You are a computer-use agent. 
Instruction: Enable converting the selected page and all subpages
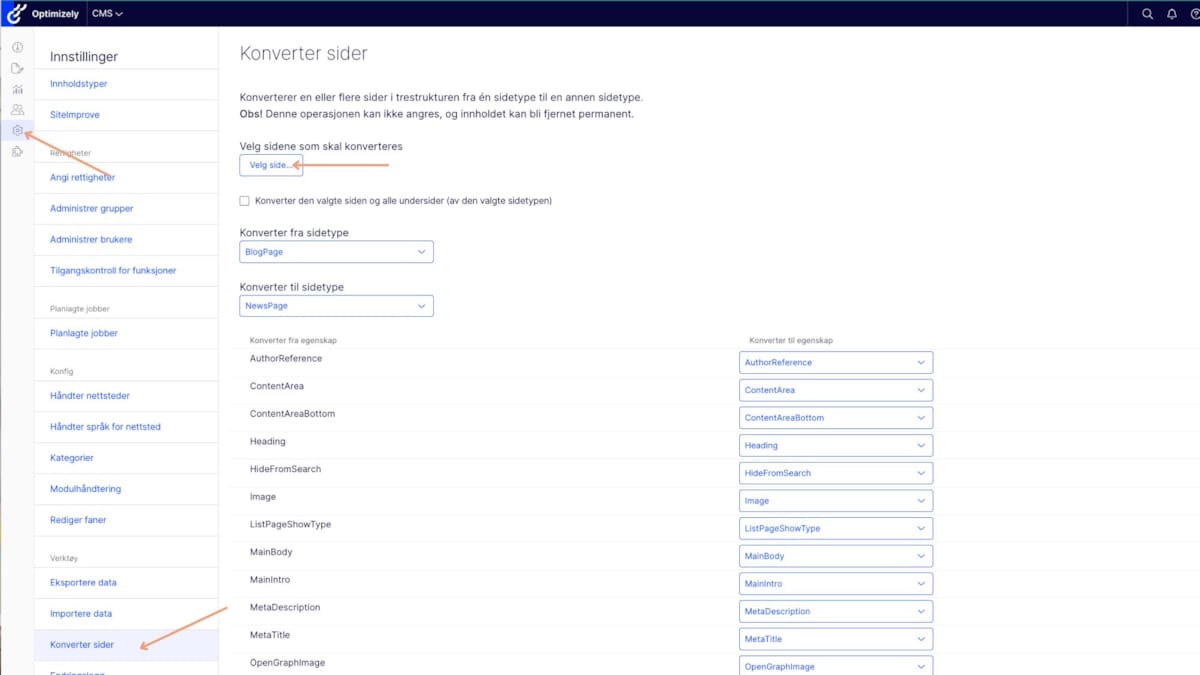coord(245,201)
